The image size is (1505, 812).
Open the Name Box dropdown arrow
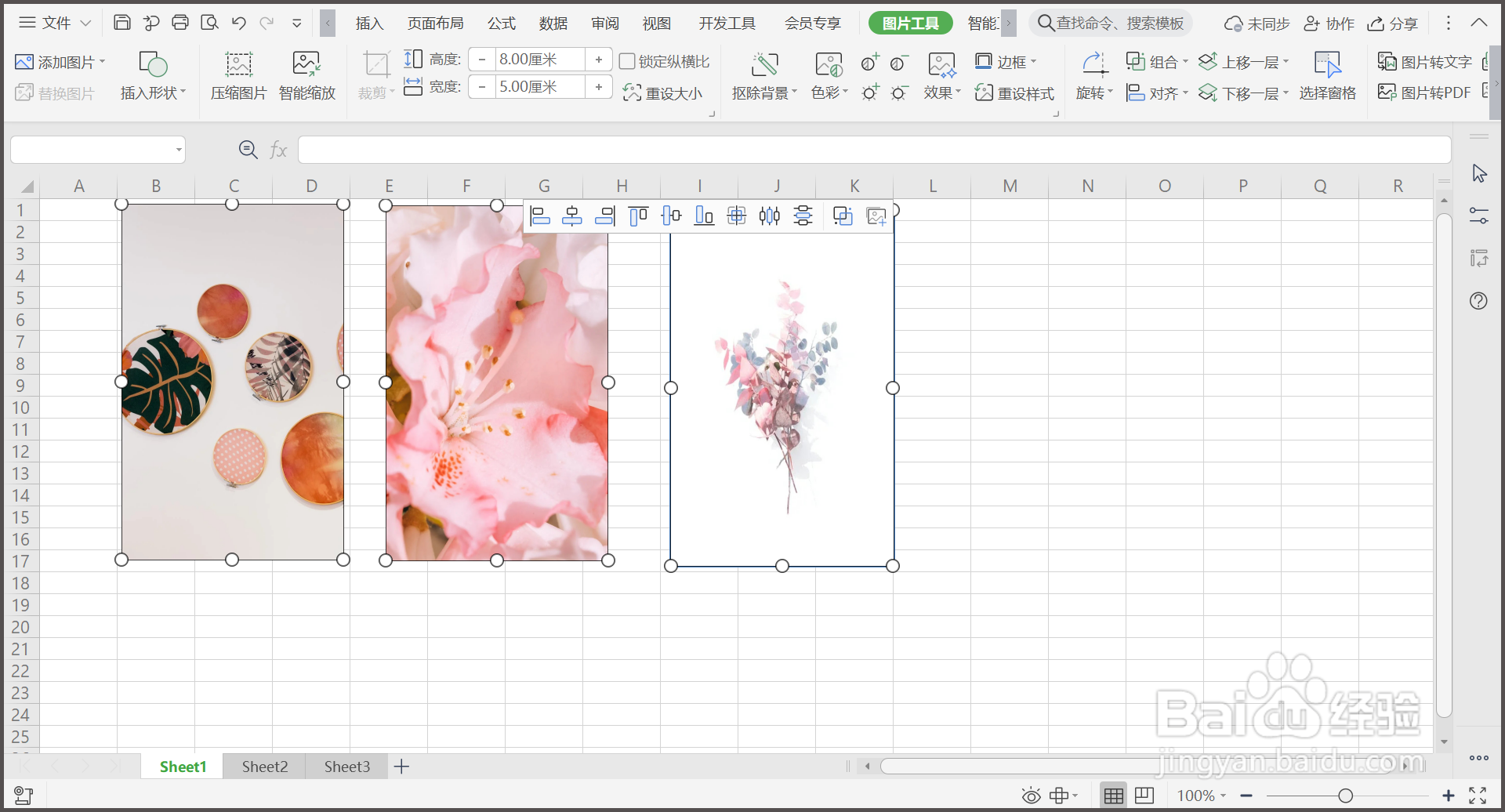point(179,150)
